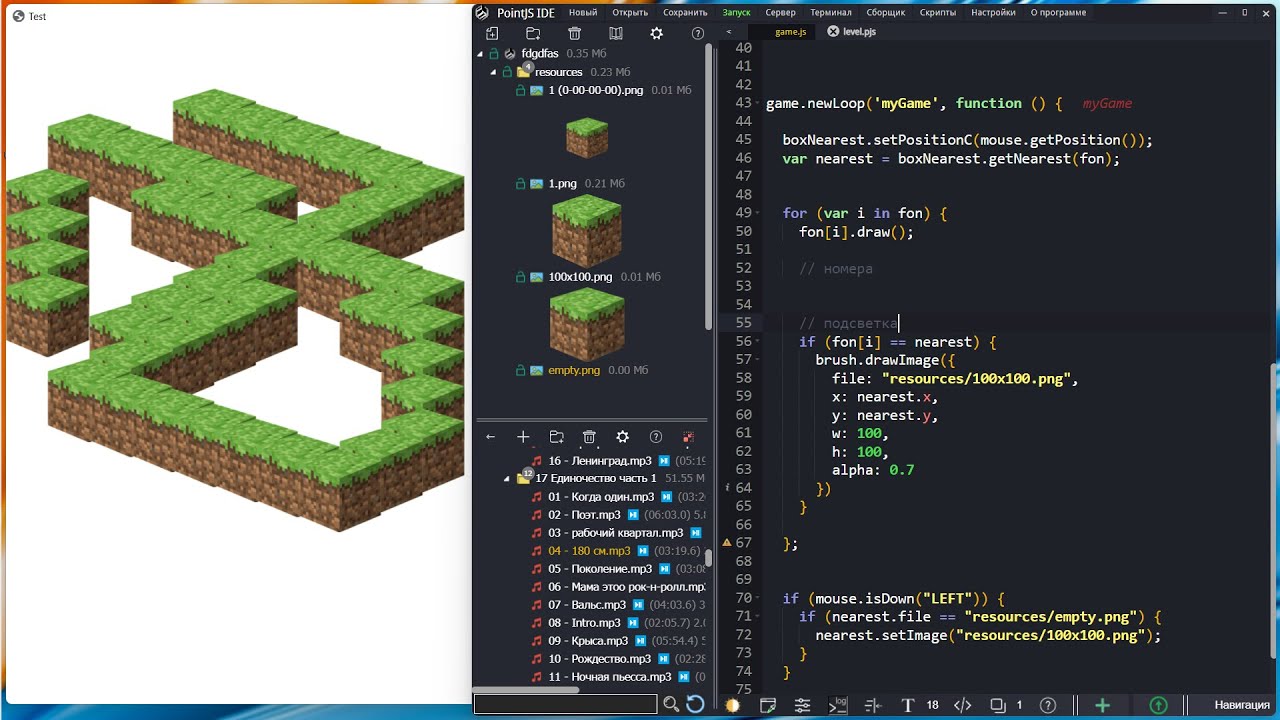Toggle lock on empty.png file
Screen dimensions: 1280x720
pos(520,370)
